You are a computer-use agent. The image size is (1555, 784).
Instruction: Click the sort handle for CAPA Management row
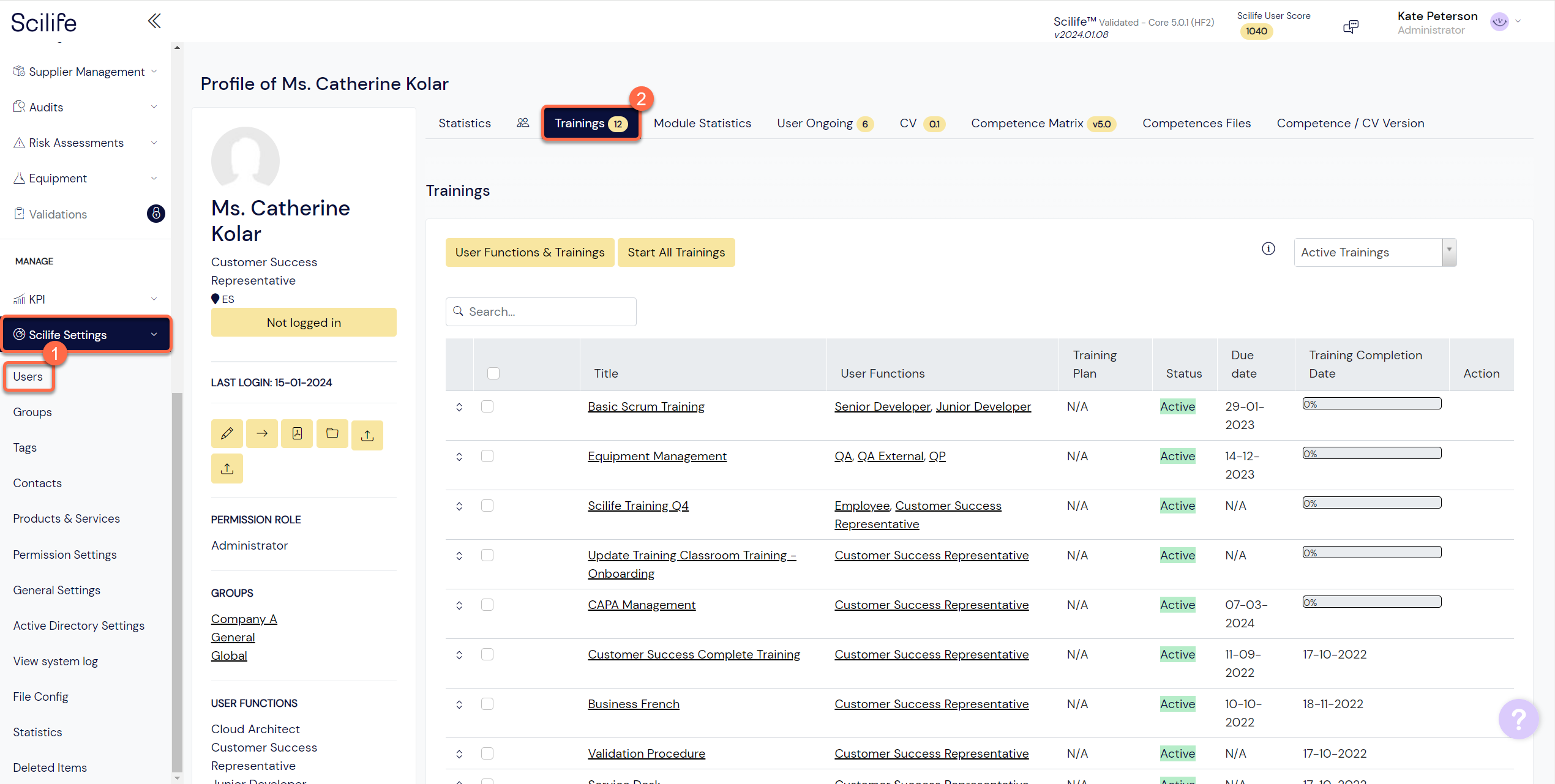[x=459, y=605]
